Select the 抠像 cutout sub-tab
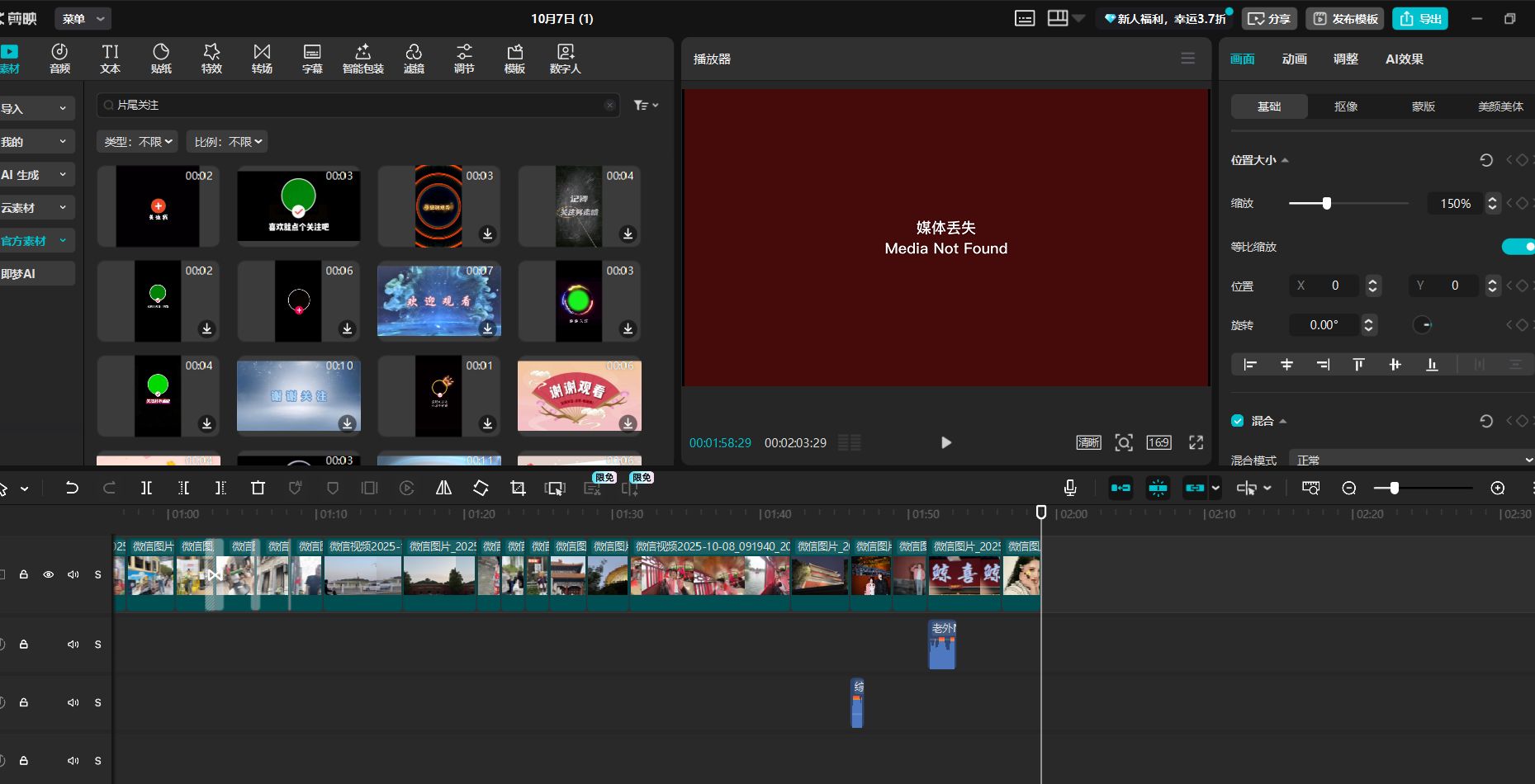 click(x=1346, y=106)
